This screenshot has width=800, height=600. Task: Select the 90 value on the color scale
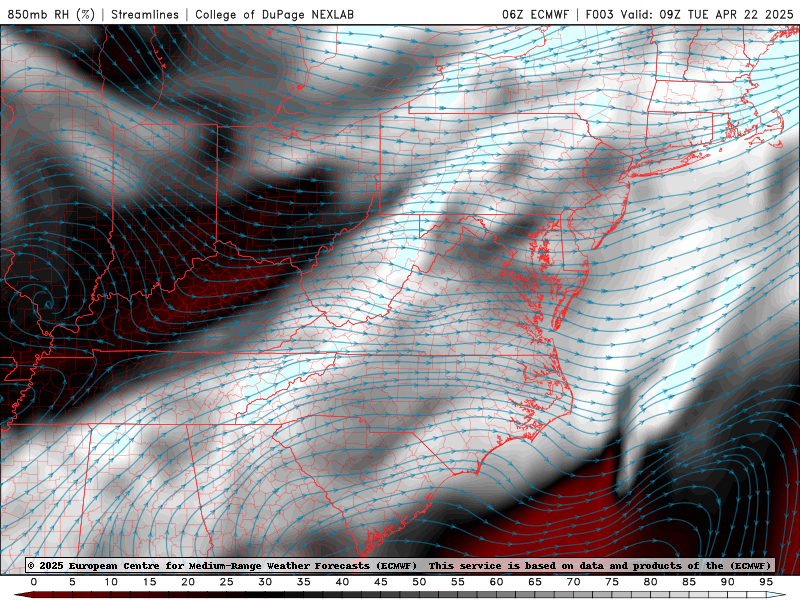point(728,582)
